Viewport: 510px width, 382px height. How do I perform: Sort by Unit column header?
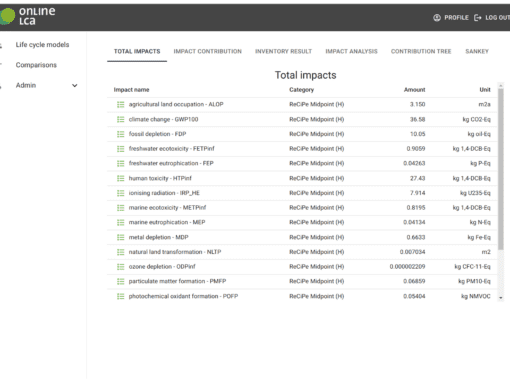[485, 90]
